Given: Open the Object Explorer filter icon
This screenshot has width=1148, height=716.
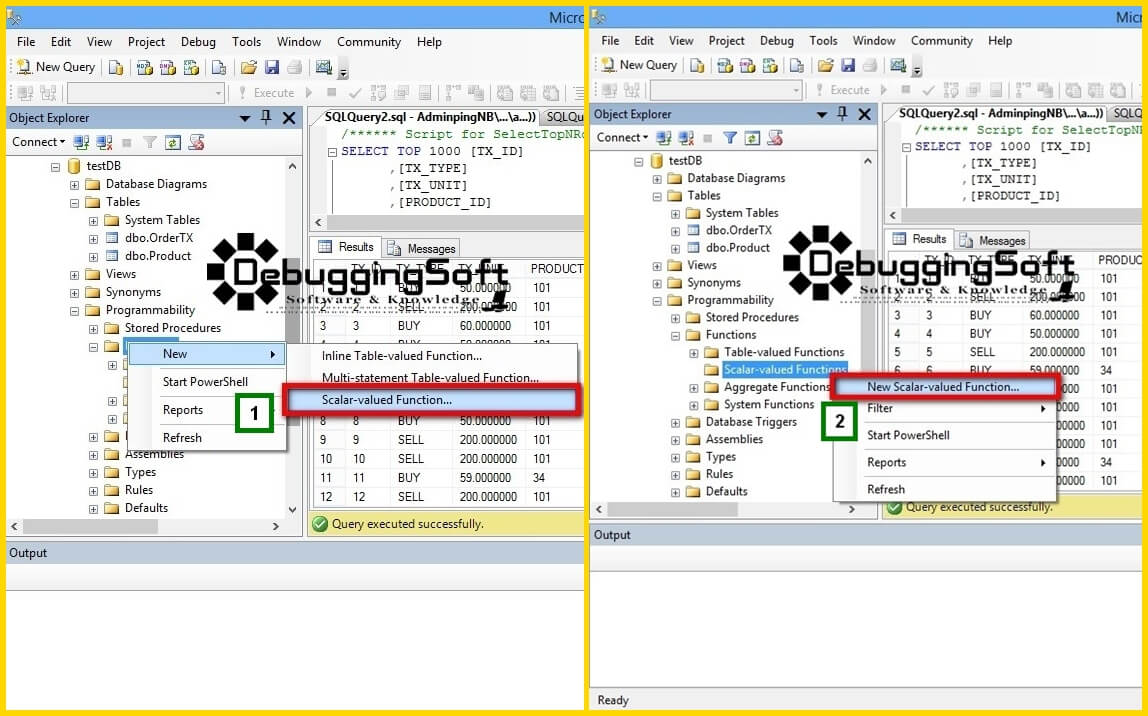Looking at the screenshot, I should pos(149,141).
